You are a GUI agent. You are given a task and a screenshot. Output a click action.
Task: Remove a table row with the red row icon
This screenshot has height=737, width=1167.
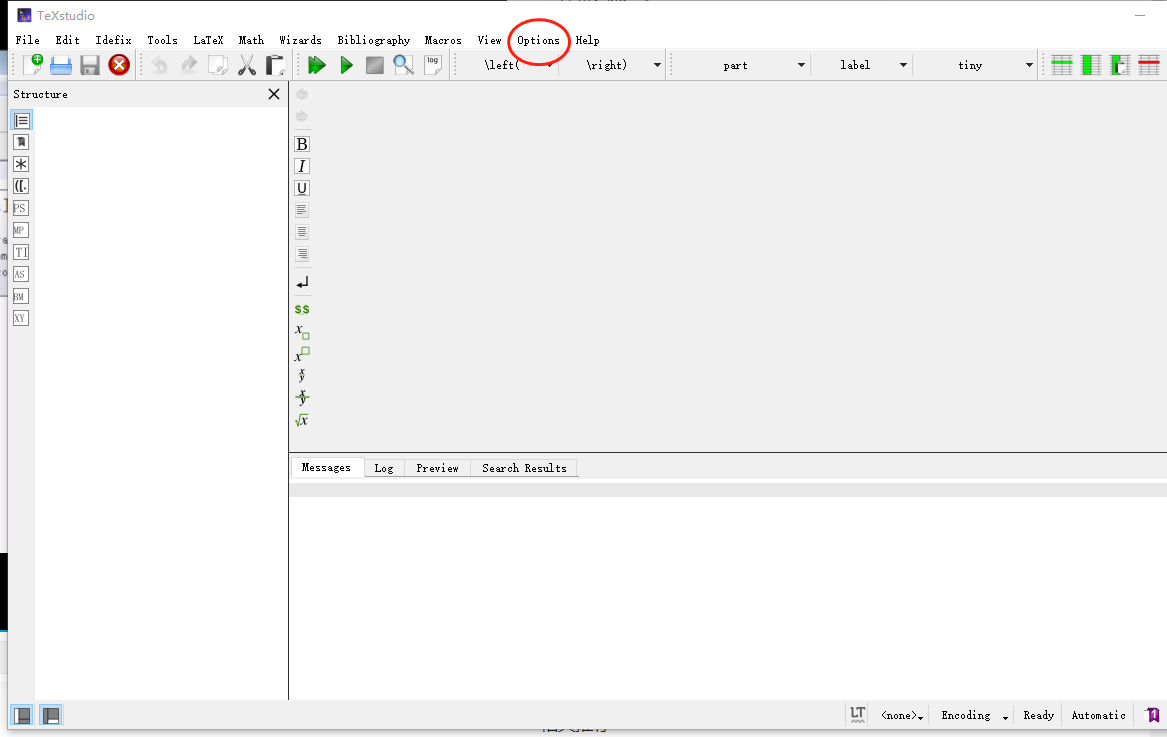1148,66
